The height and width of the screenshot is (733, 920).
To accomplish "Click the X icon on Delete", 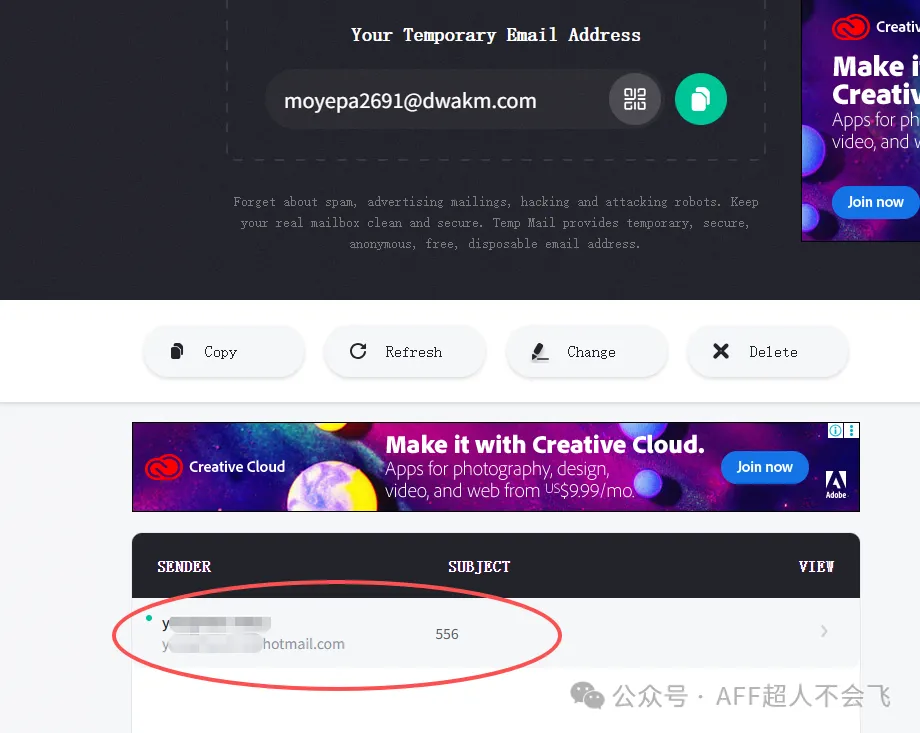I will click(721, 352).
